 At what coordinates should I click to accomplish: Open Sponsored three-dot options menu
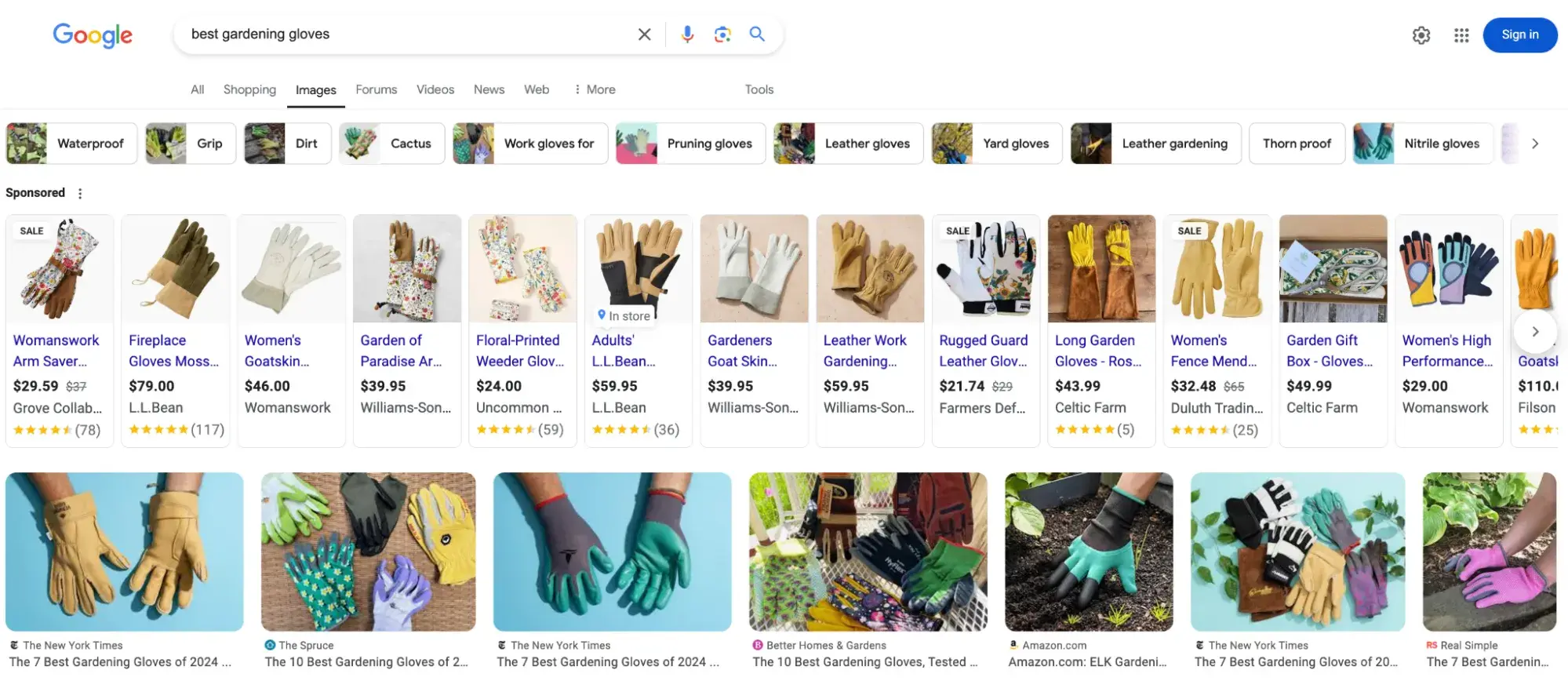pos(80,193)
